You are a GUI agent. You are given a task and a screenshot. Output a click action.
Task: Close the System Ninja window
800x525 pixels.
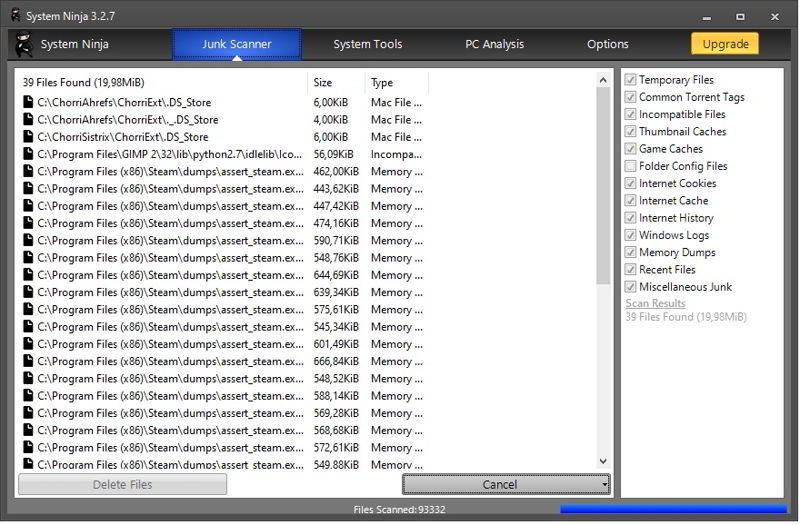click(x=774, y=17)
